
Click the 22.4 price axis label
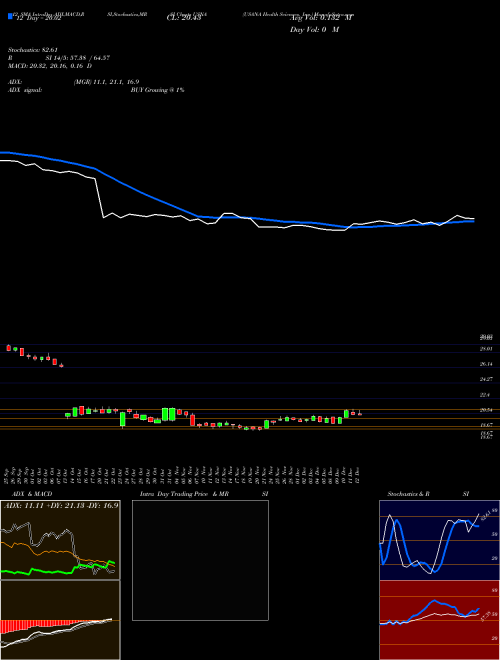485,395
